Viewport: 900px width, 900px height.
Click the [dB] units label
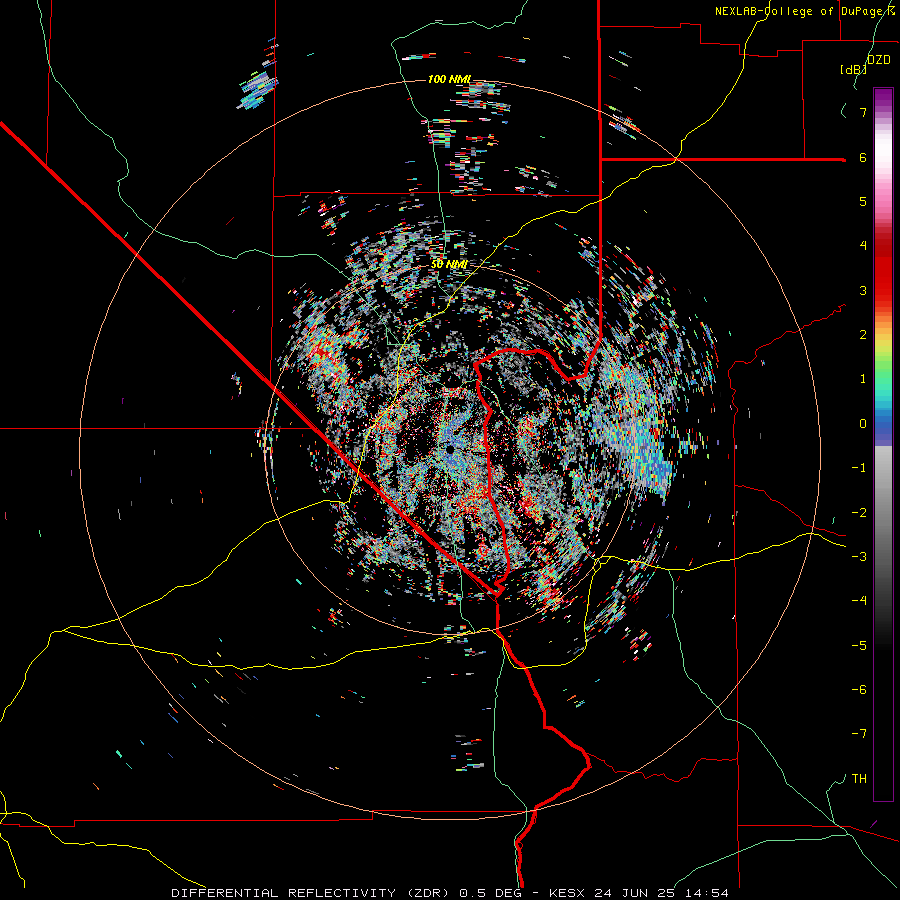pyautogui.click(x=854, y=69)
